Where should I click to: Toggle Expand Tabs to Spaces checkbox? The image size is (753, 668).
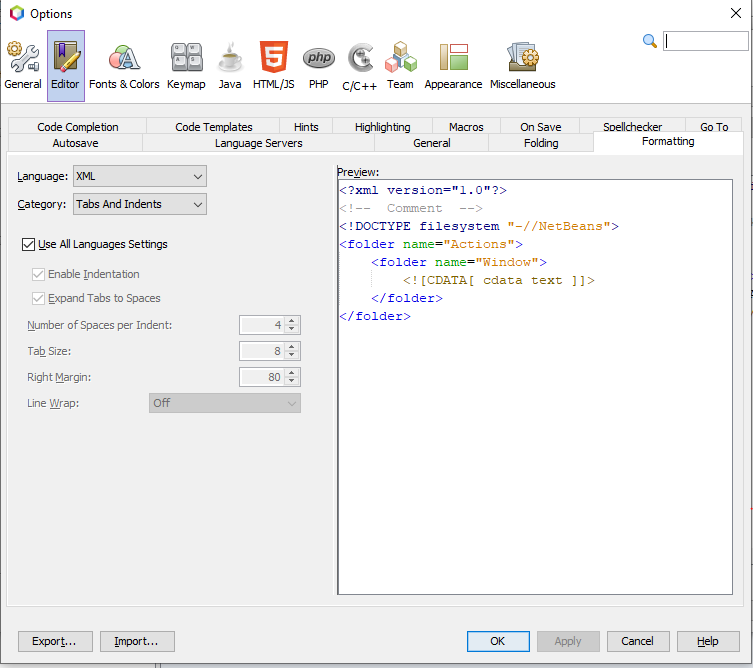click(39, 298)
